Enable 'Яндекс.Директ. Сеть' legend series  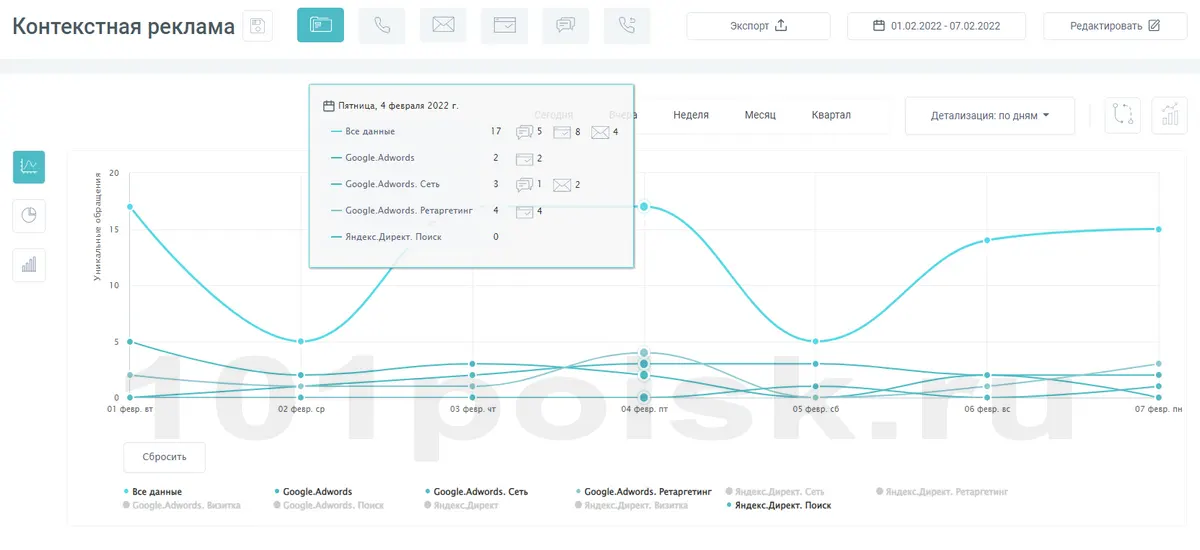point(779,492)
